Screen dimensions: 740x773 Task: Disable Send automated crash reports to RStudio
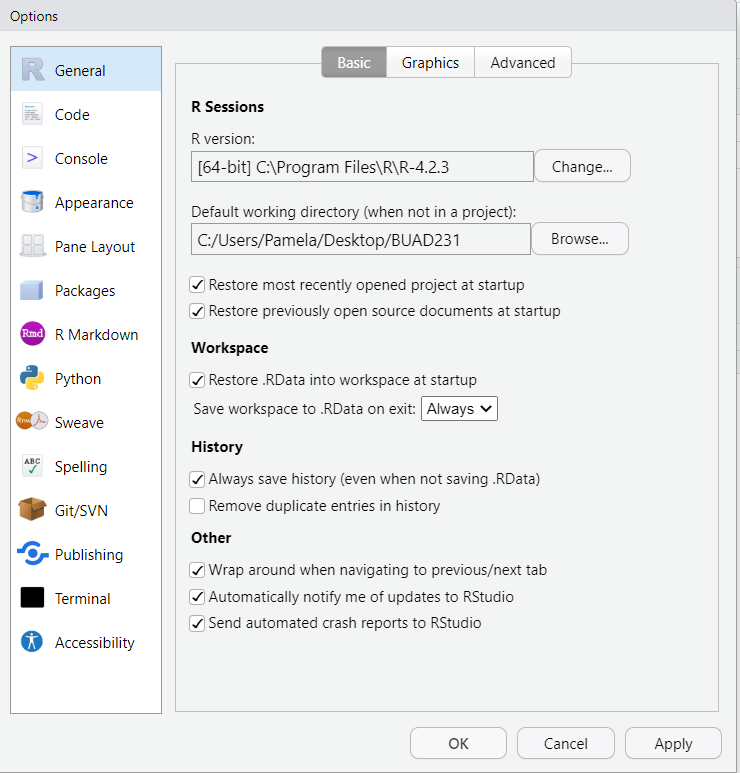[197, 624]
